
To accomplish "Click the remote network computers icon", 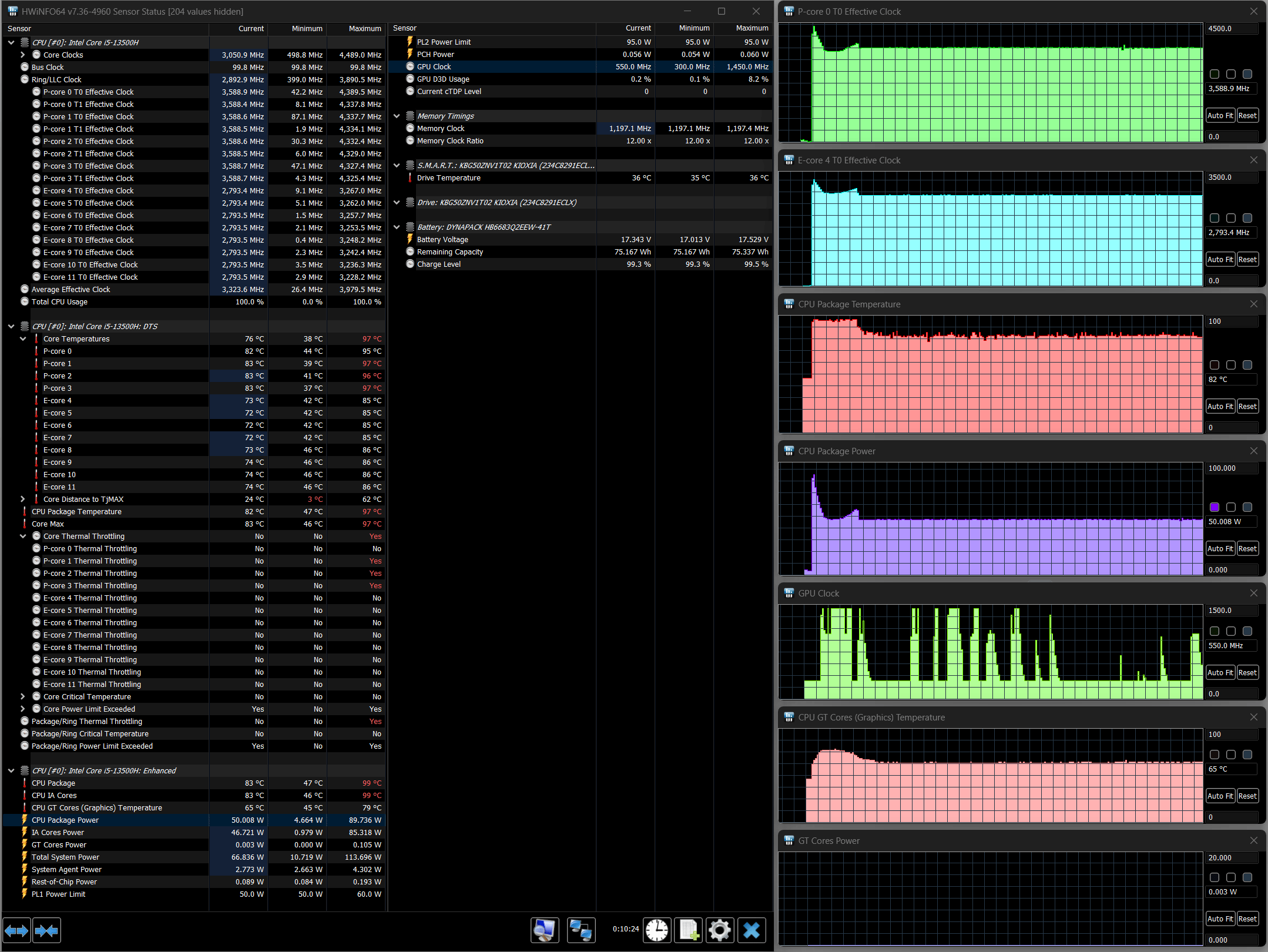I will coord(581,930).
